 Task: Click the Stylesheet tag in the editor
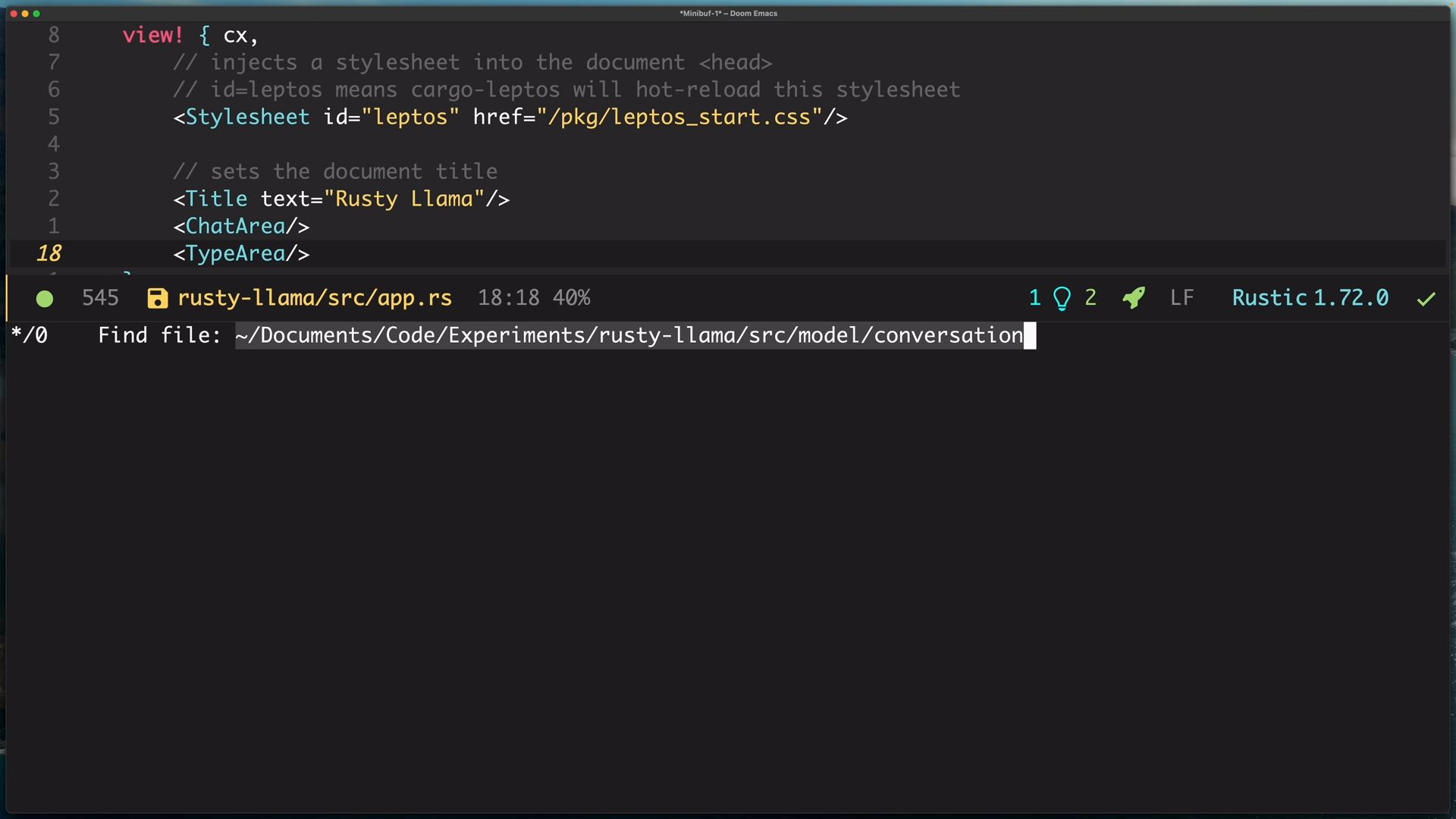pos(247,118)
